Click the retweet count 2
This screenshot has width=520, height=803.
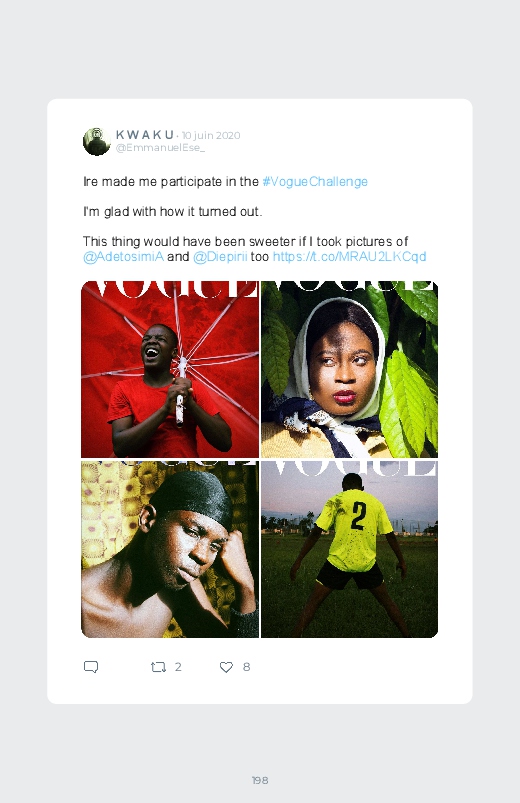point(178,667)
